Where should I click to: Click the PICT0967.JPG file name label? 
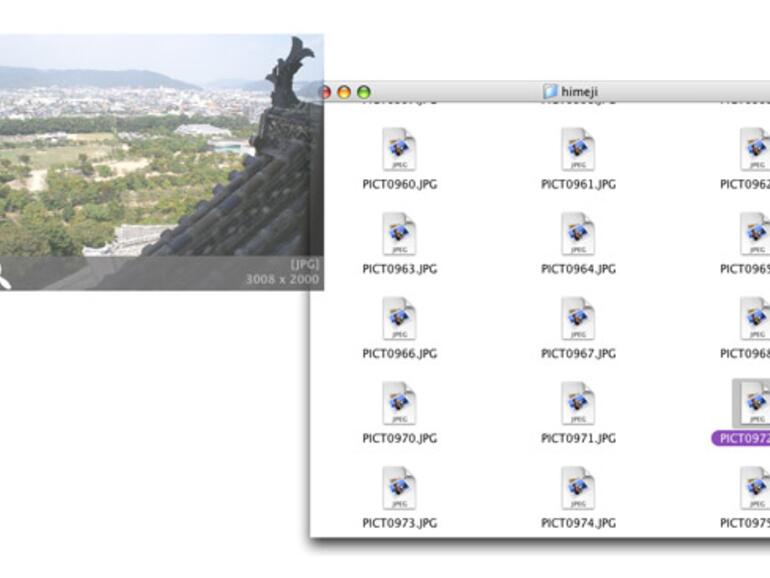pos(578,354)
